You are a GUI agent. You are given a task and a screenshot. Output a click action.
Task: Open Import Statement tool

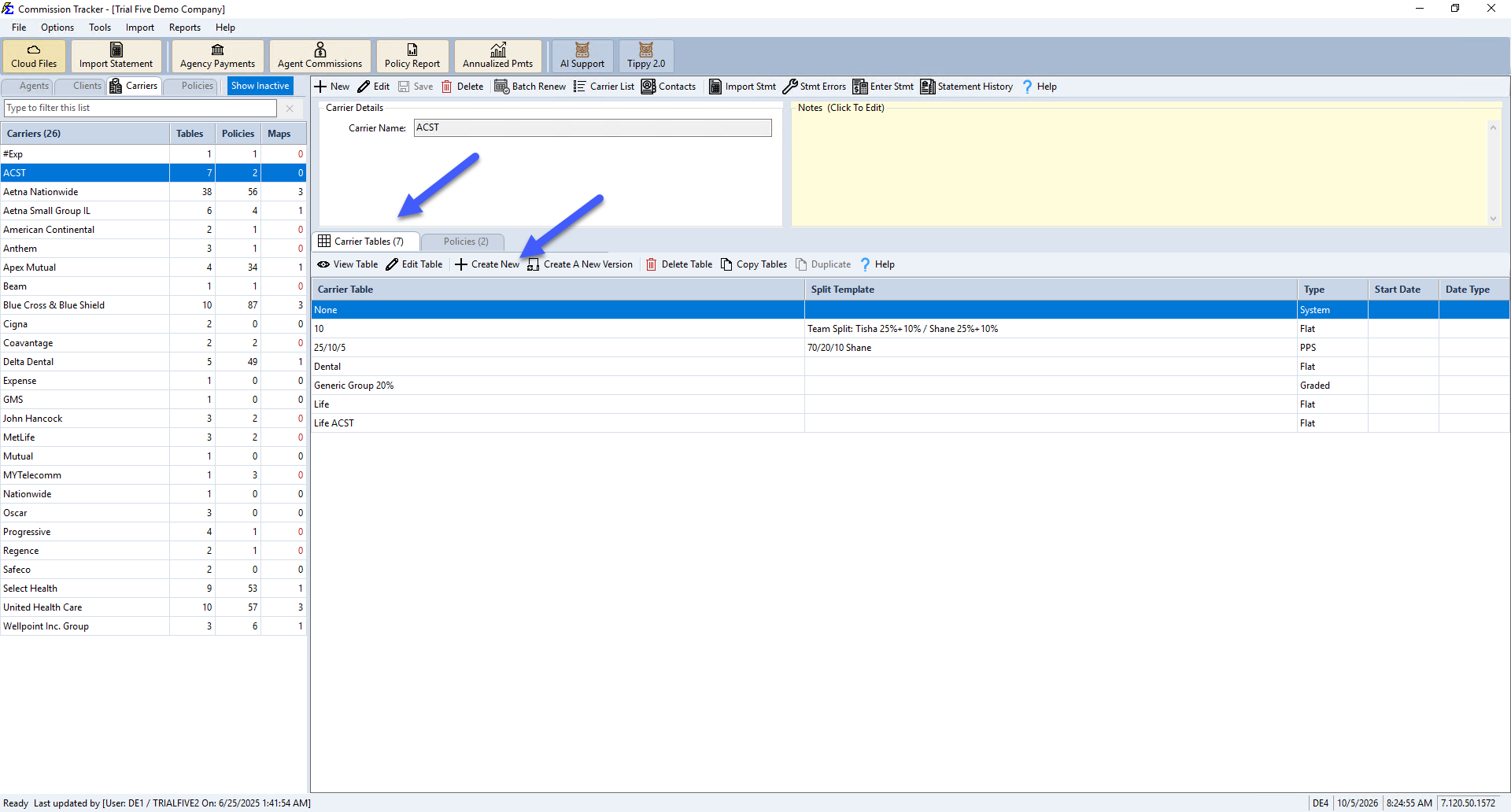click(x=116, y=56)
